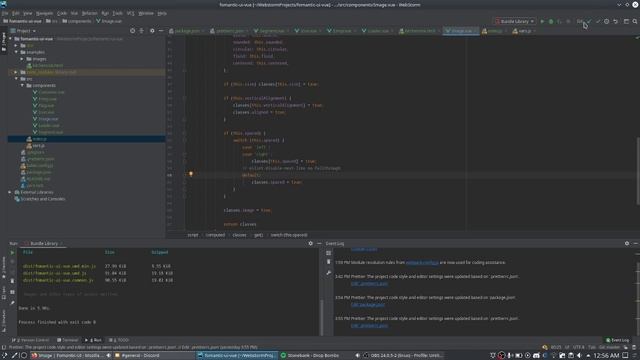This screenshot has height=360, width=640.
Task: Open Project panel settings gear
Action: point(152,31)
